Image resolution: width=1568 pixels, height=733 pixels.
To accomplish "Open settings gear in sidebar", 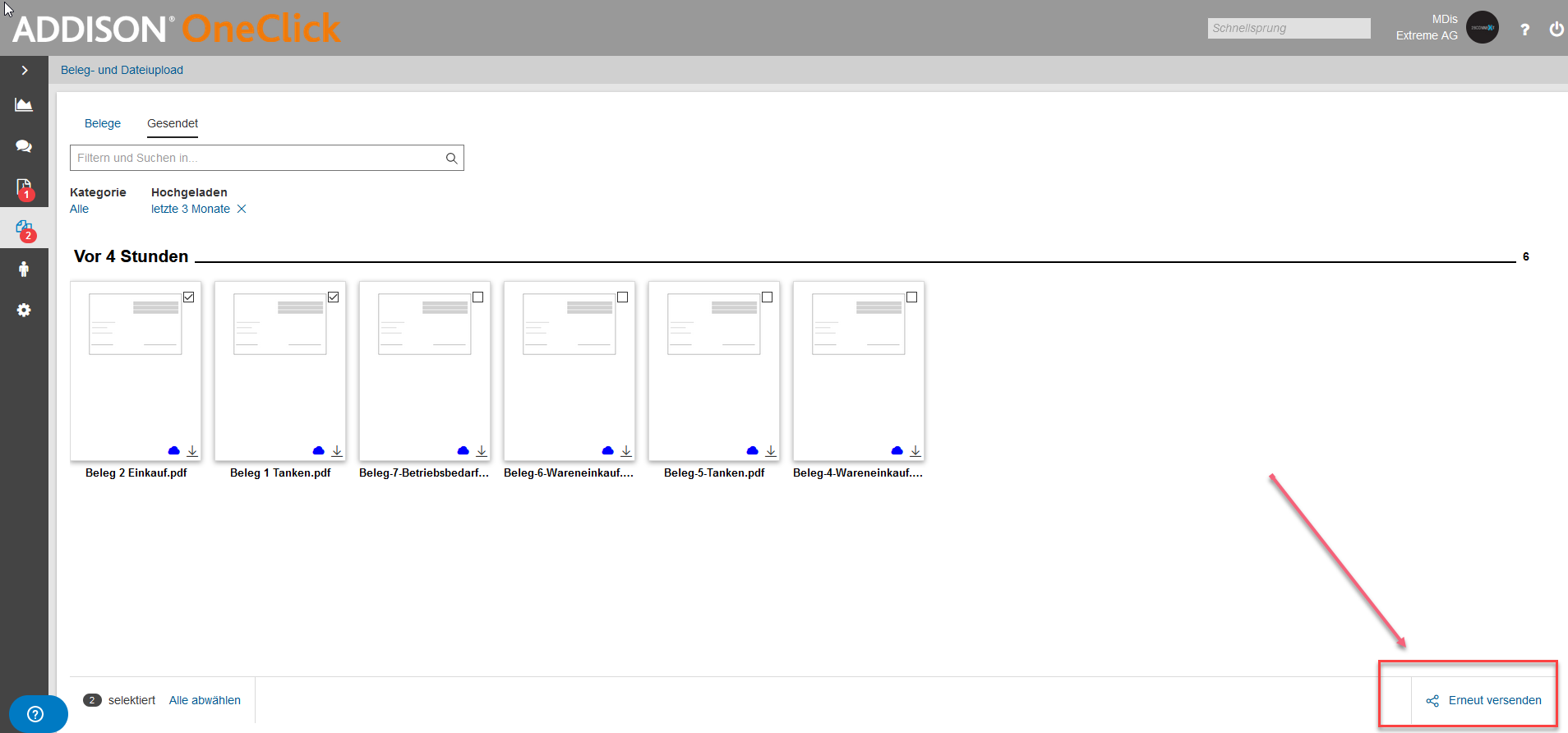I will point(24,310).
